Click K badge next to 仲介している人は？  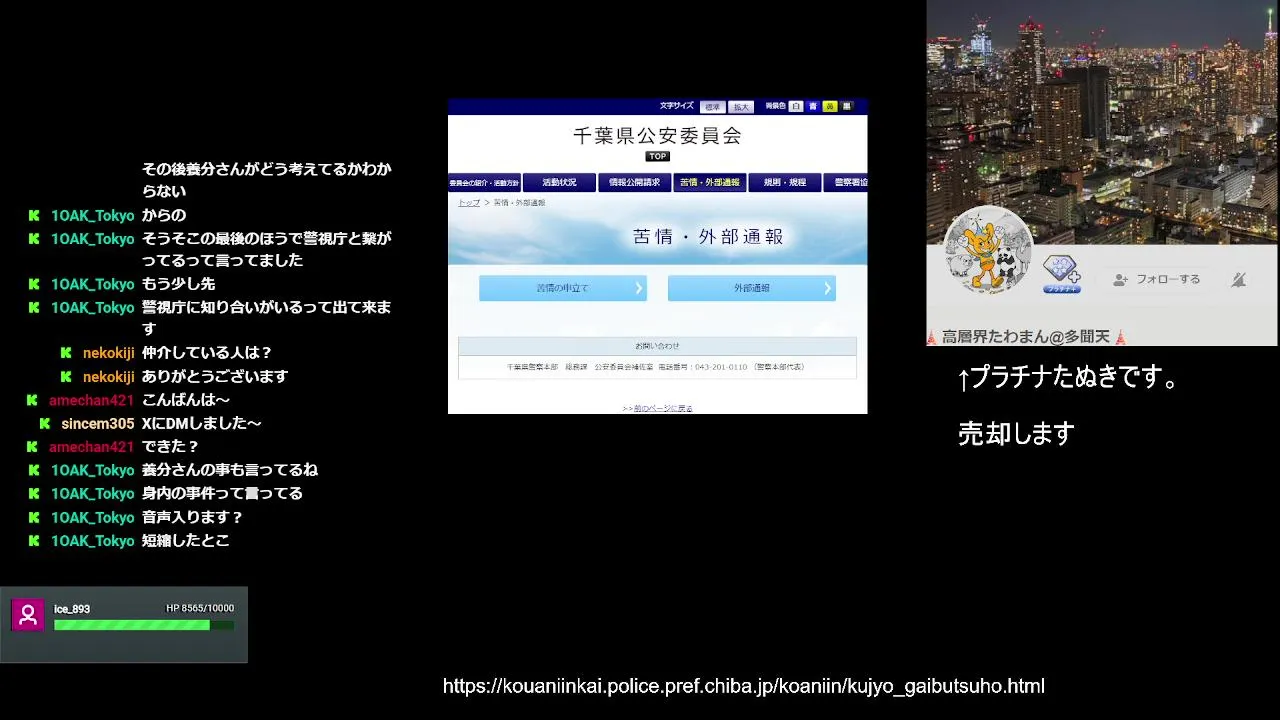point(66,353)
